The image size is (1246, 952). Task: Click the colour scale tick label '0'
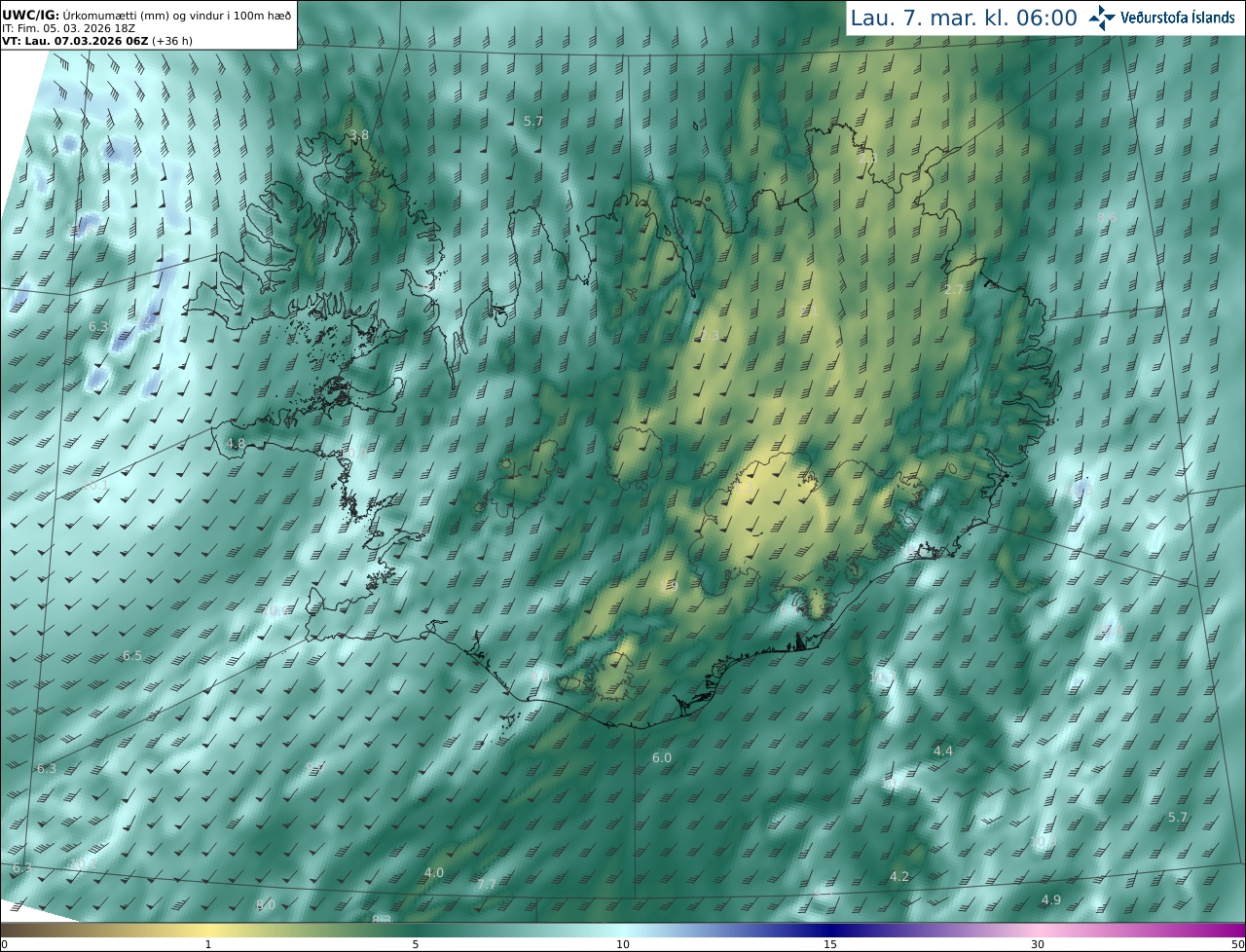point(4,944)
